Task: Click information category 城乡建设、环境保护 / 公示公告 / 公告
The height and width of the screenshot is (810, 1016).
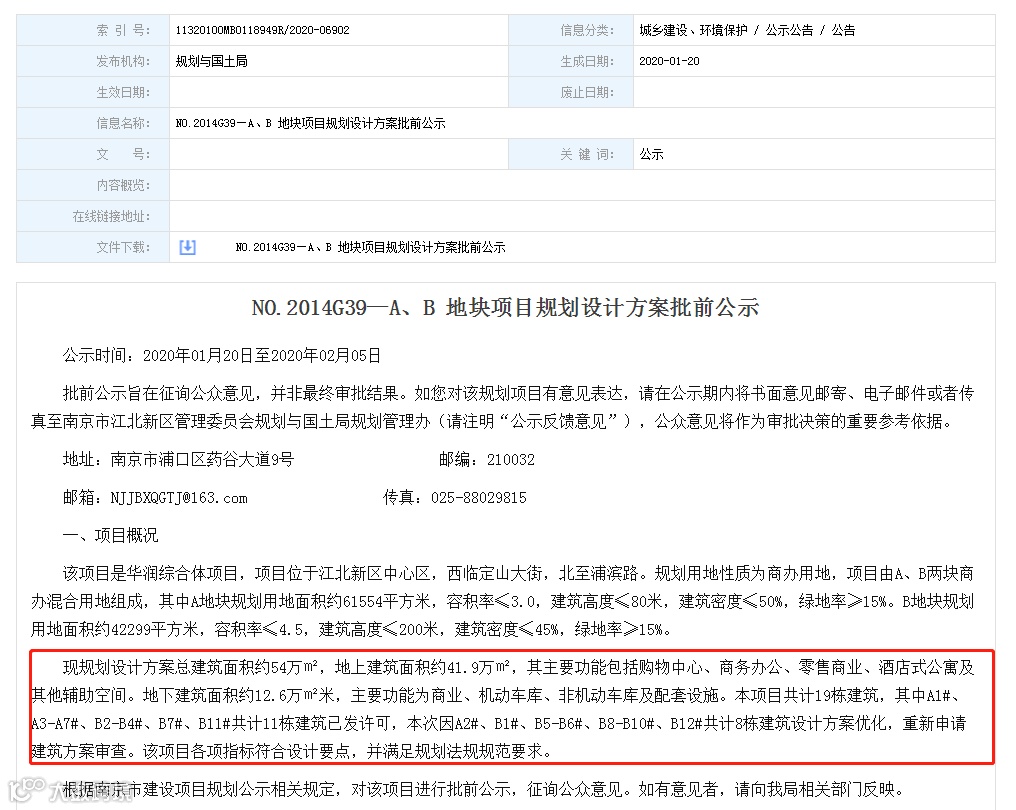Action: tap(747, 30)
